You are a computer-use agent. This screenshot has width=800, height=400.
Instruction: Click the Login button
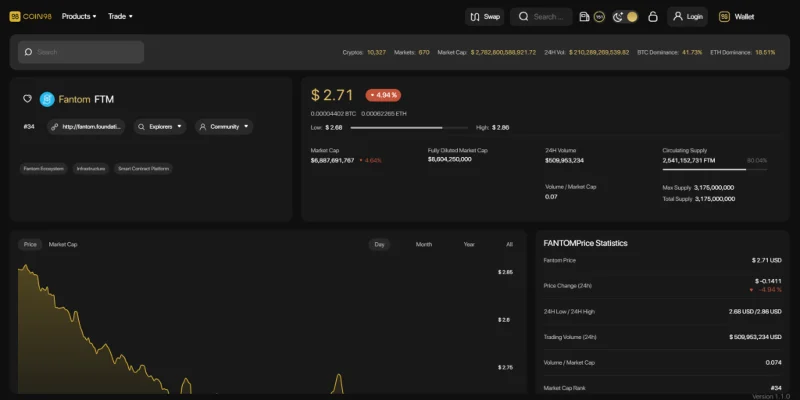pos(687,17)
